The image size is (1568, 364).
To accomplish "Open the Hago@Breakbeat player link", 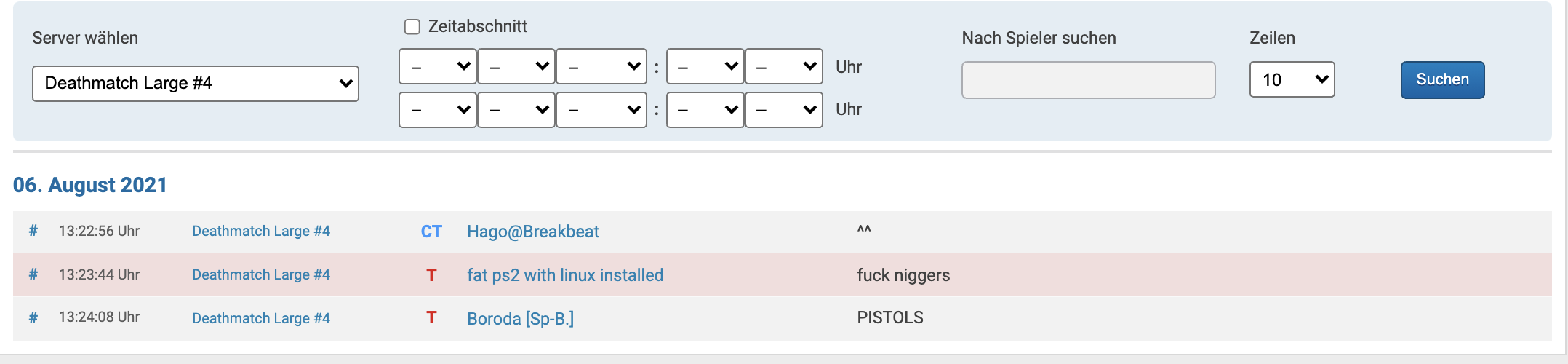I will (533, 232).
